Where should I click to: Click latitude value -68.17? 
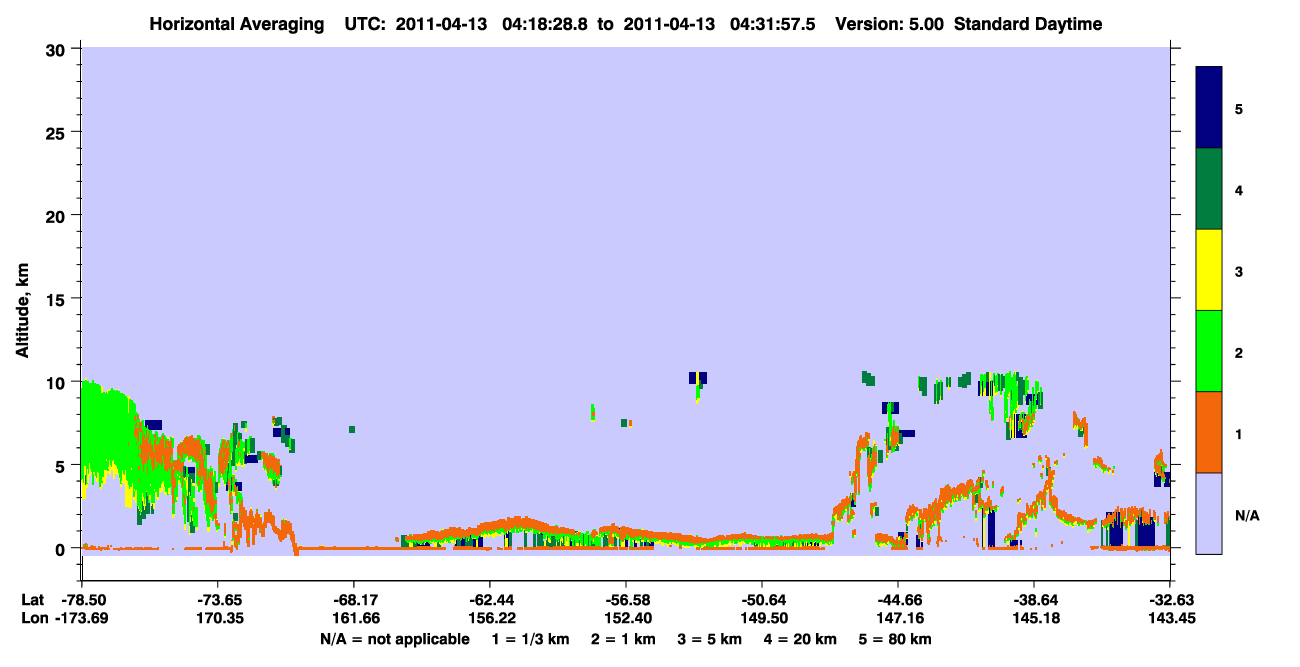pyautogui.click(x=353, y=600)
